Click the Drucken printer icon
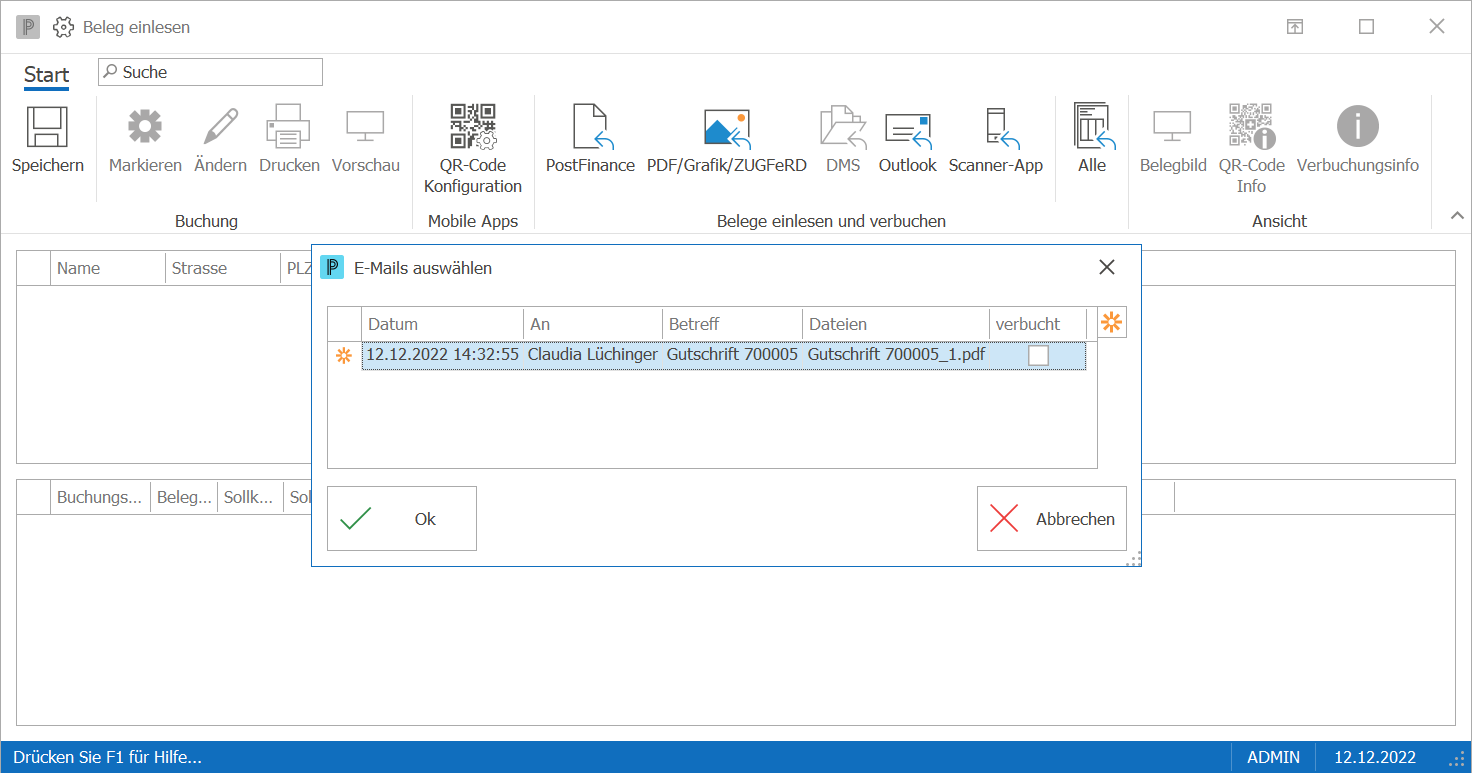This screenshot has width=1472, height=773. (x=289, y=127)
